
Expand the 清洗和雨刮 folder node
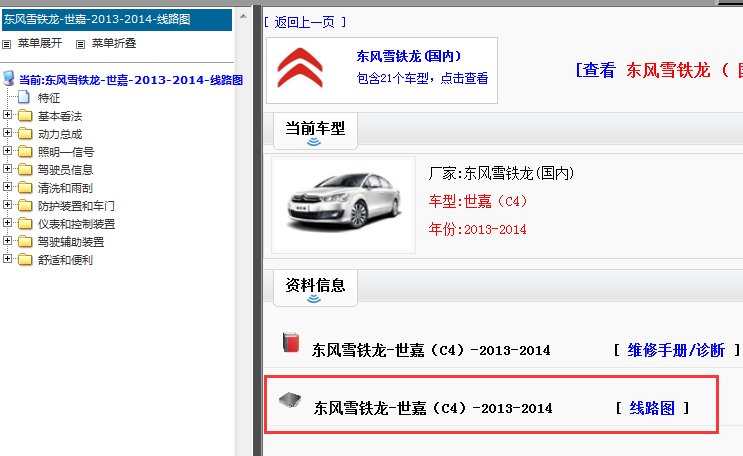7,187
